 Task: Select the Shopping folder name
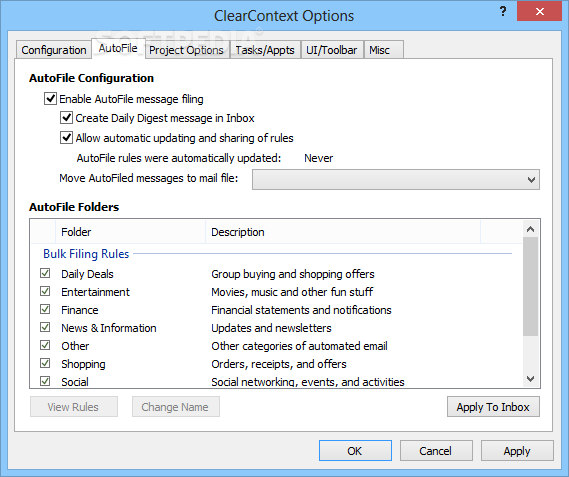[x=83, y=364]
